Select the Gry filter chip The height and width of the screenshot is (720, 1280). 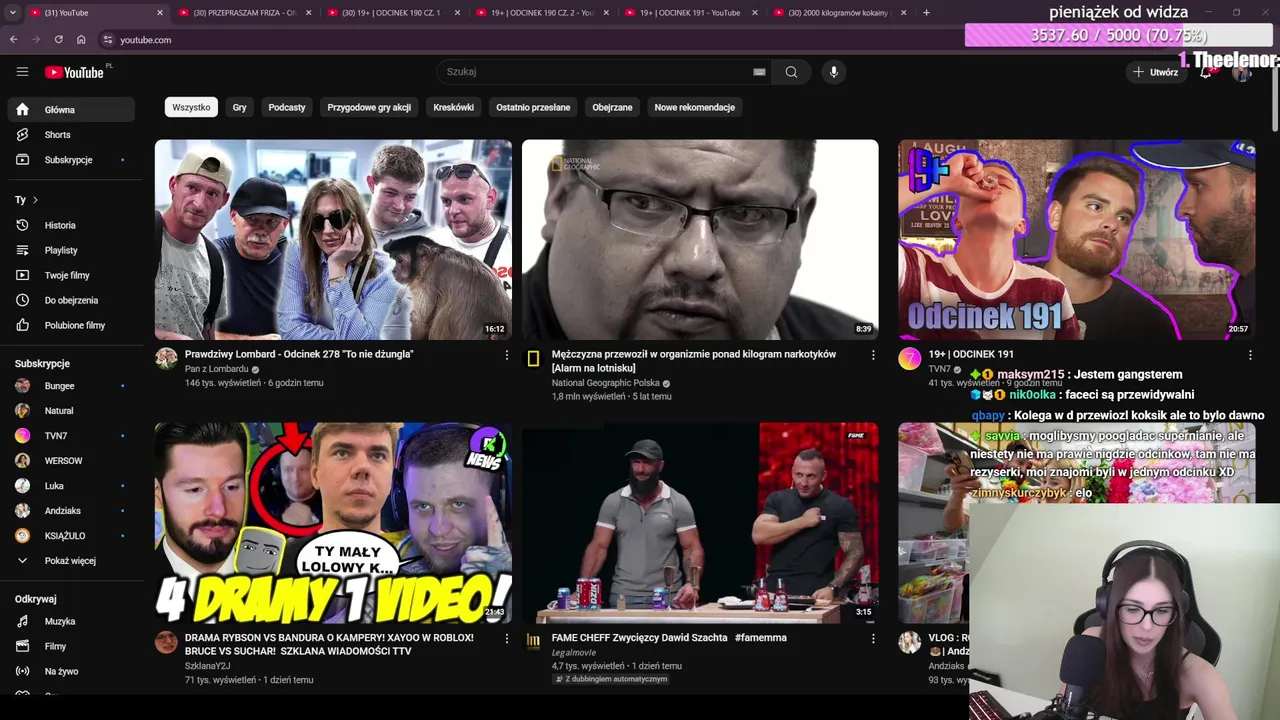[240, 107]
